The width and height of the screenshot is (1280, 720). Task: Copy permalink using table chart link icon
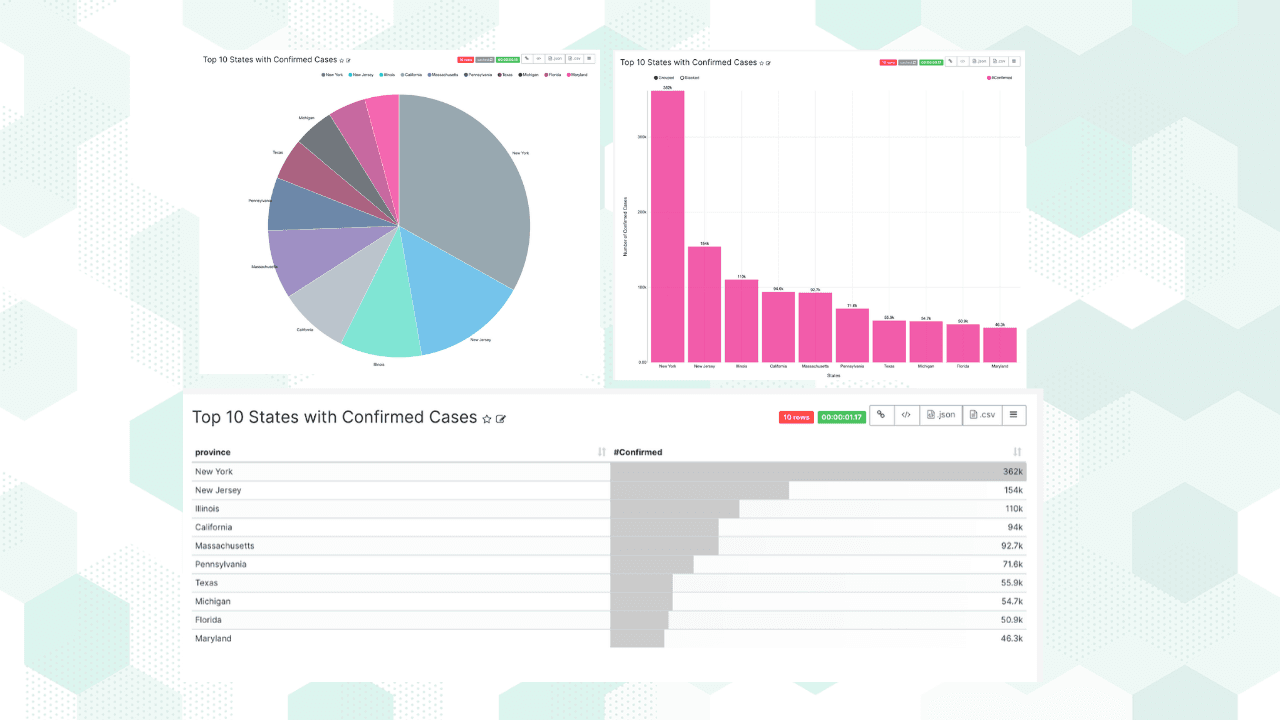tap(880, 415)
